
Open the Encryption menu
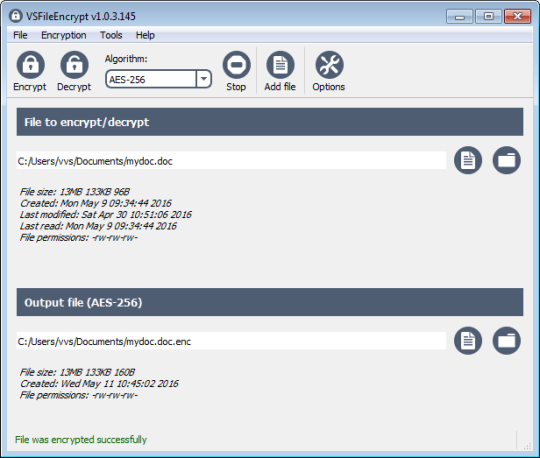pyautogui.click(x=64, y=35)
